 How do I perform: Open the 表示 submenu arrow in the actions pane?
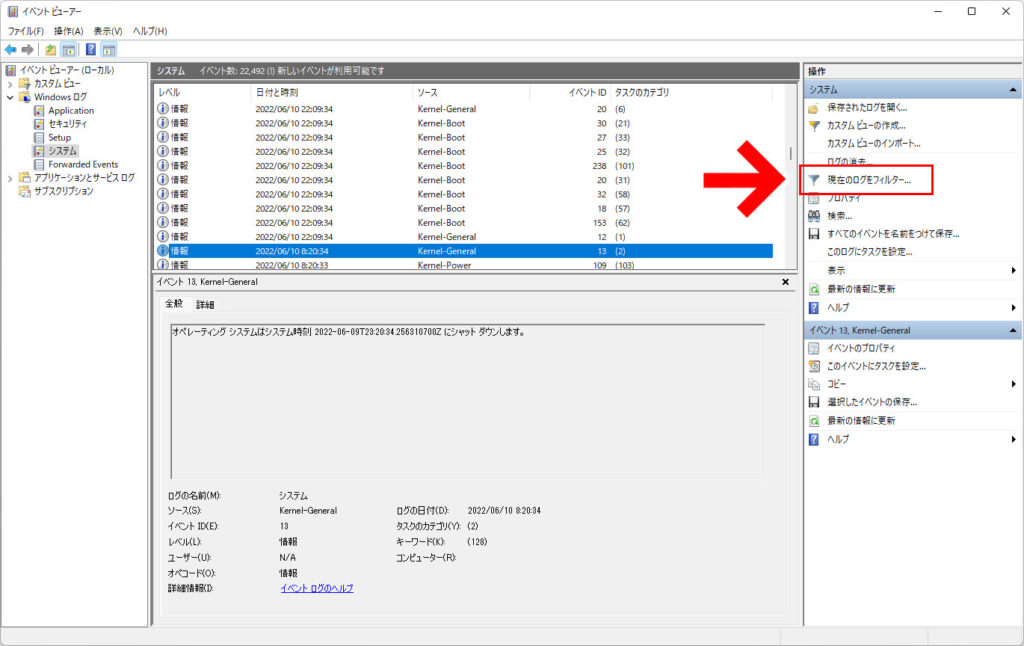[x=1014, y=270]
